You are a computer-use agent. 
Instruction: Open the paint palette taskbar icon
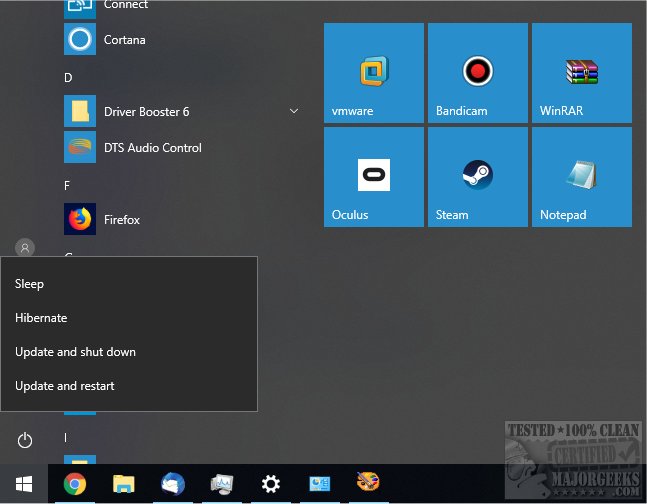[x=368, y=482]
